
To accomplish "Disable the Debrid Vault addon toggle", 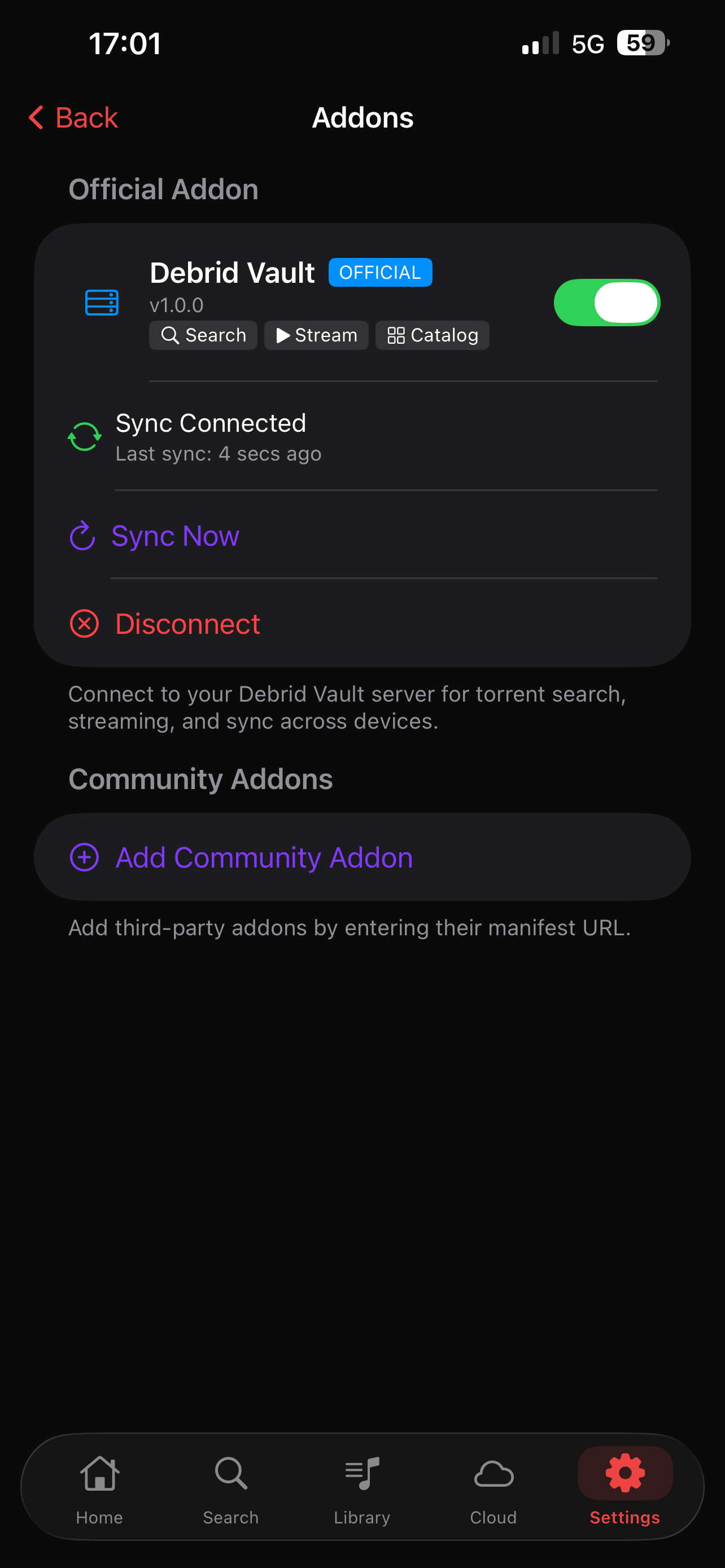I will tap(607, 303).
